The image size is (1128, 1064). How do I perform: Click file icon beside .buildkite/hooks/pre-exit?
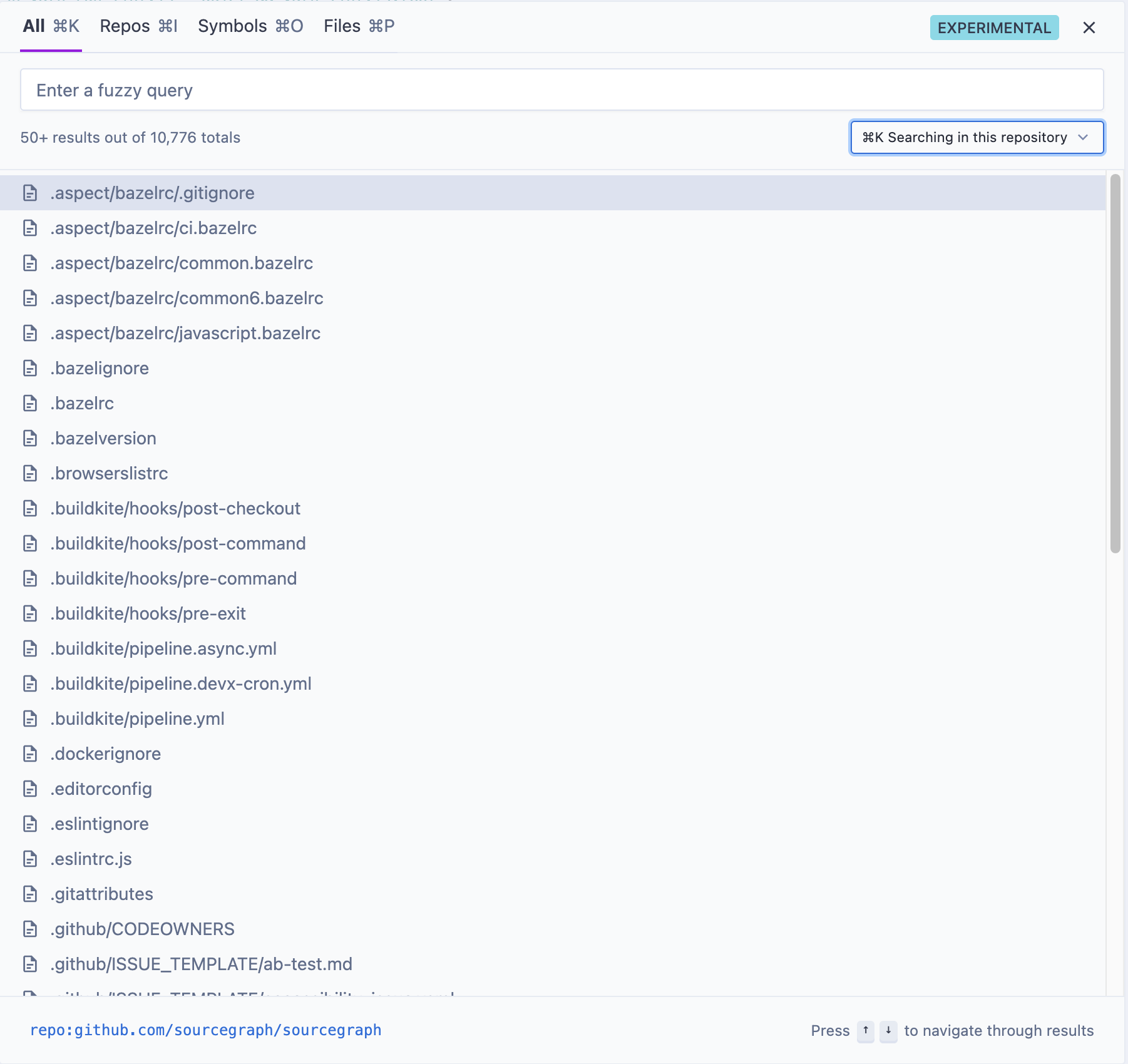(30, 613)
